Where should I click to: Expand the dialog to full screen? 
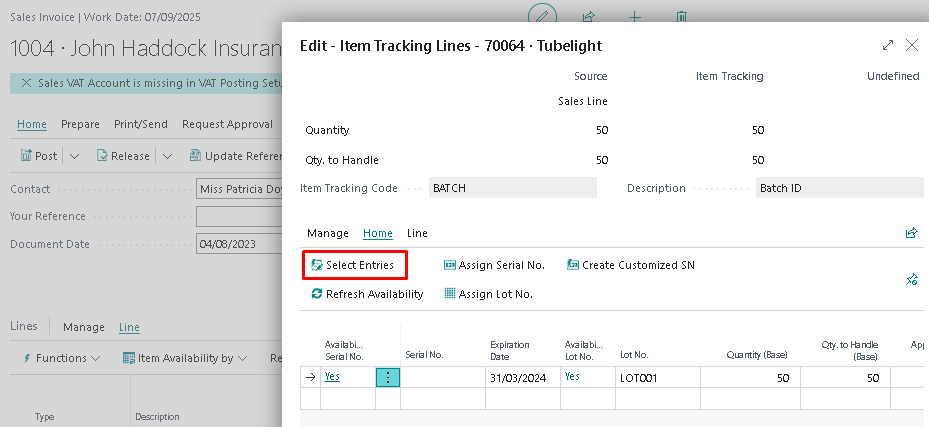[888, 46]
